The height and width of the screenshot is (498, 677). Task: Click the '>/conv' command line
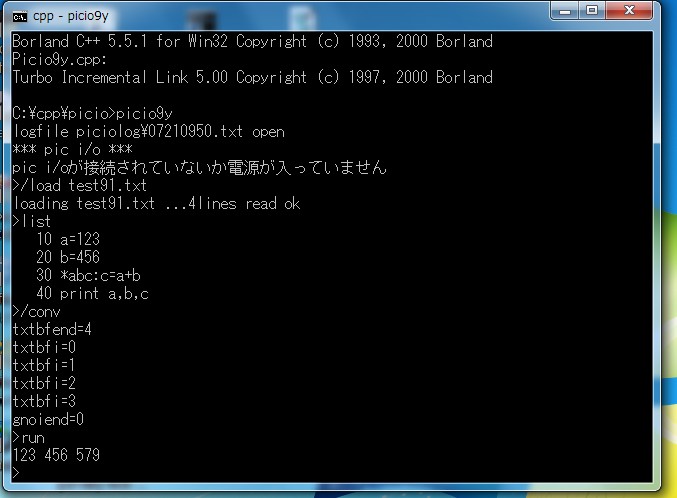(x=36, y=312)
